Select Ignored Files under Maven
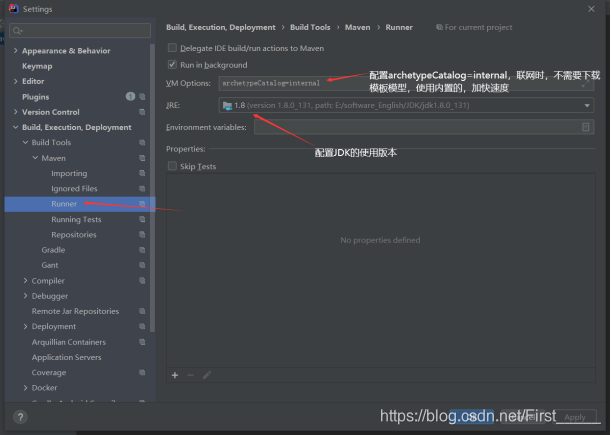 pos(74,189)
